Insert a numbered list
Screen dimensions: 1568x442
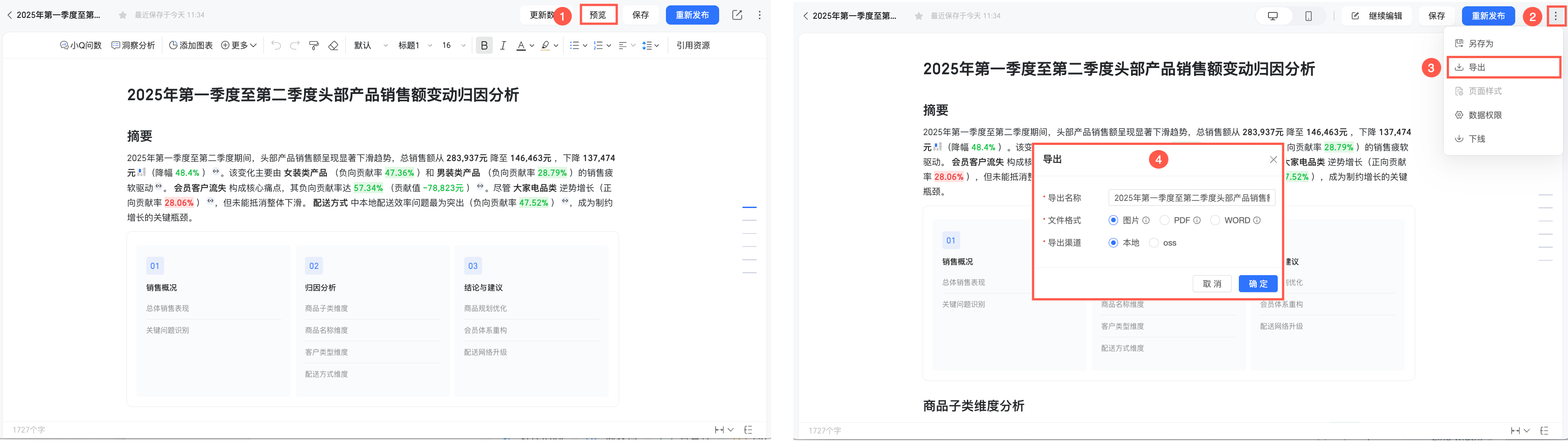[598, 46]
